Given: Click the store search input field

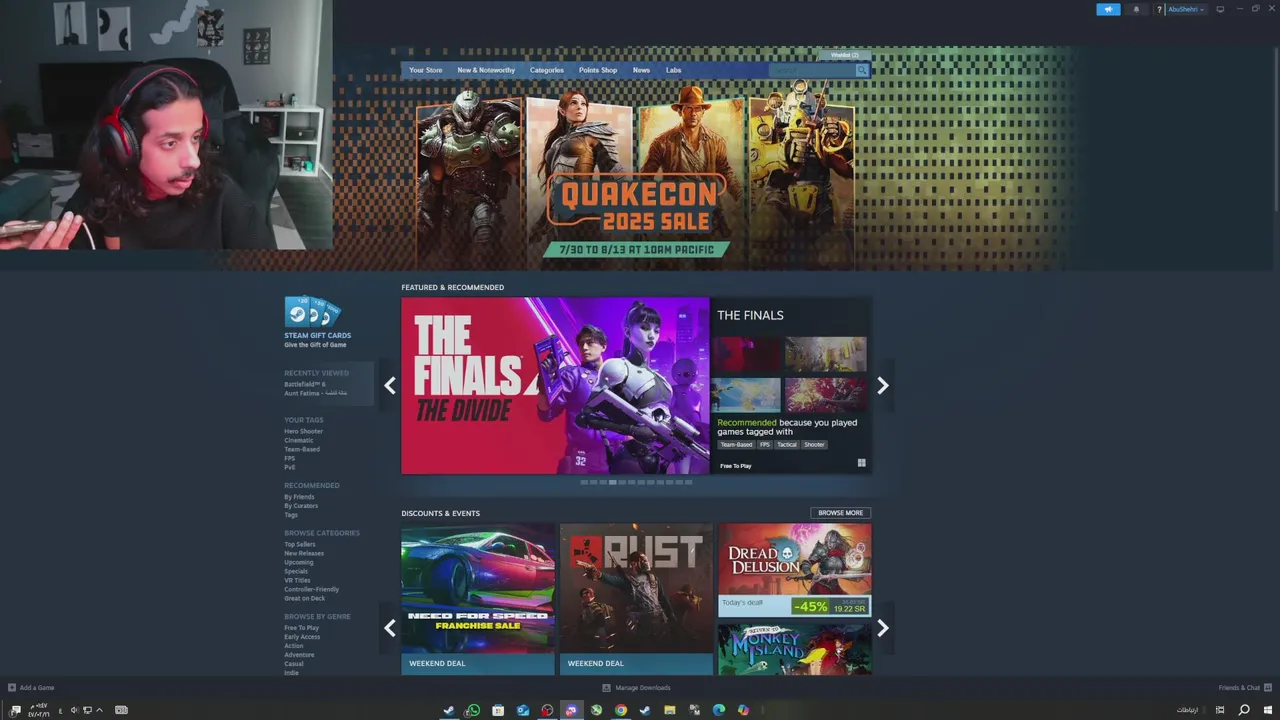Looking at the screenshot, I should point(811,70).
